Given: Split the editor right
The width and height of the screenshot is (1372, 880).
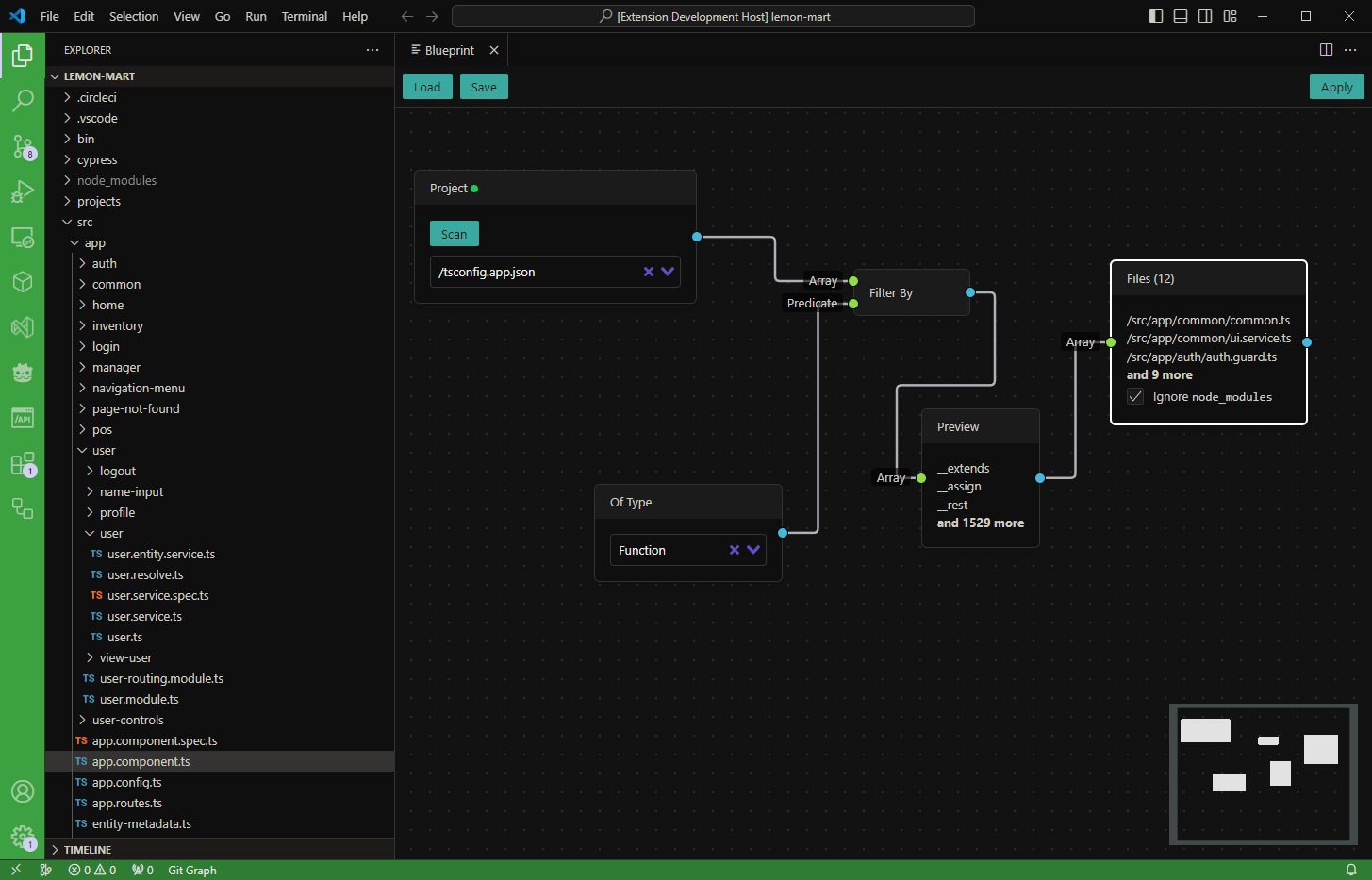Looking at the screenshot, I should coord(1326,50).
